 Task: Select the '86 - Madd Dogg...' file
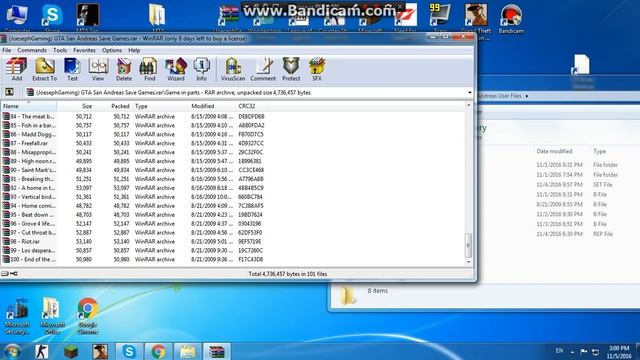coord(29,135)
